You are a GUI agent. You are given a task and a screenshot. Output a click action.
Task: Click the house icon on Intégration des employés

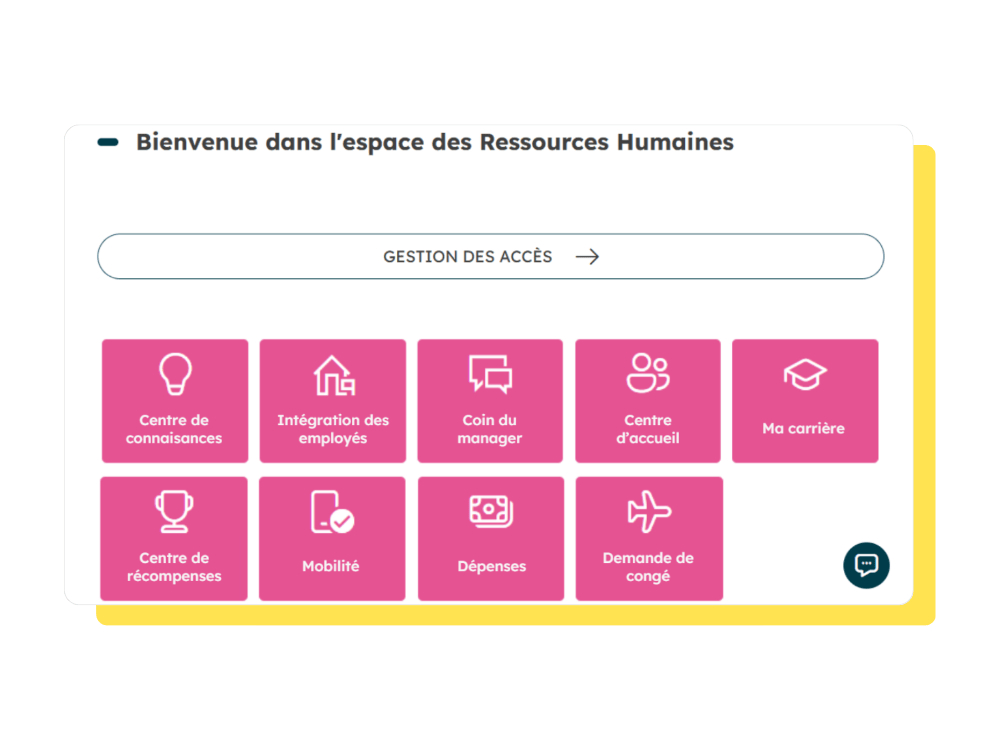[332, 375]
